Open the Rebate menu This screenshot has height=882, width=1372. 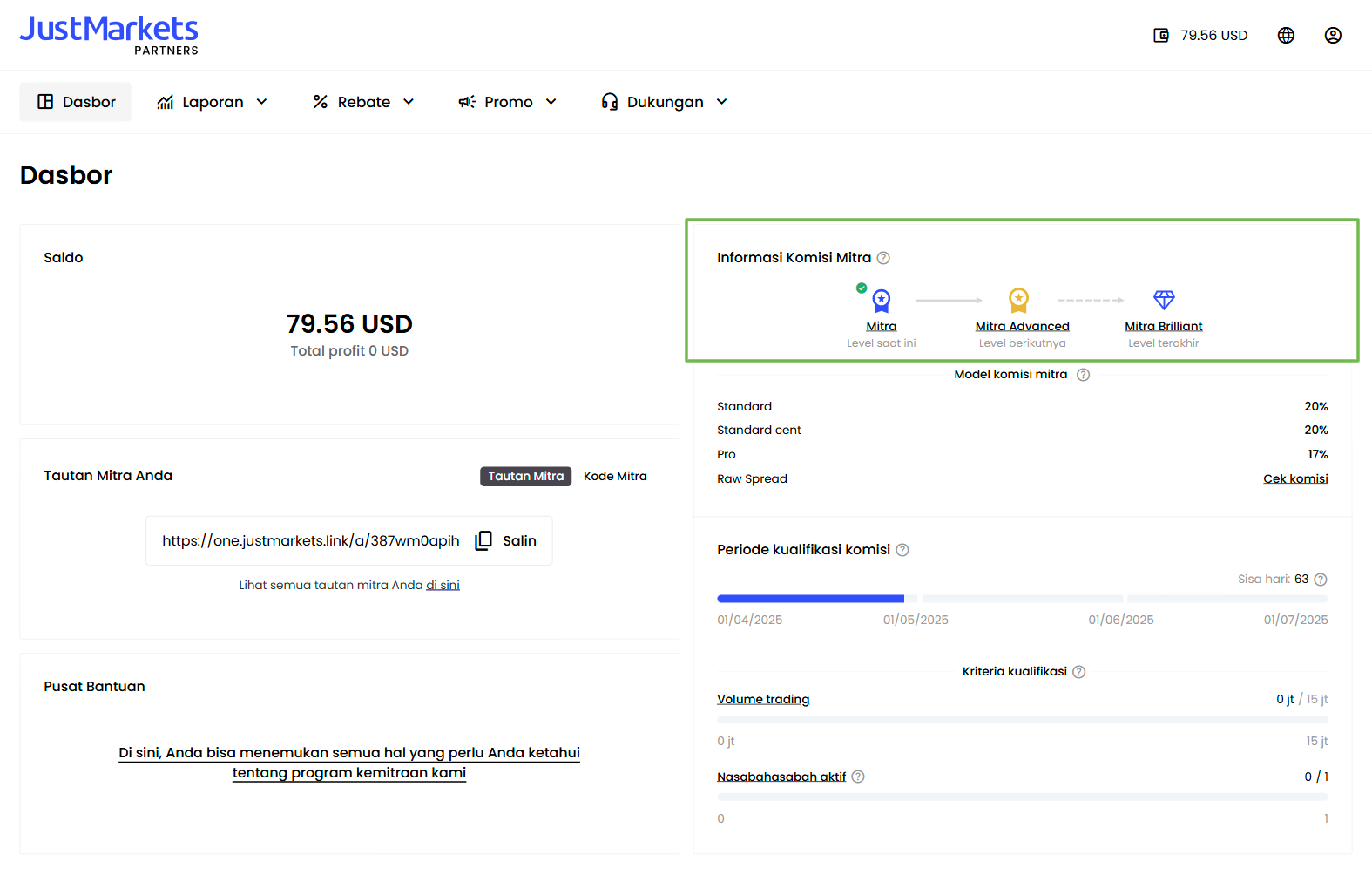click(364, 102)
